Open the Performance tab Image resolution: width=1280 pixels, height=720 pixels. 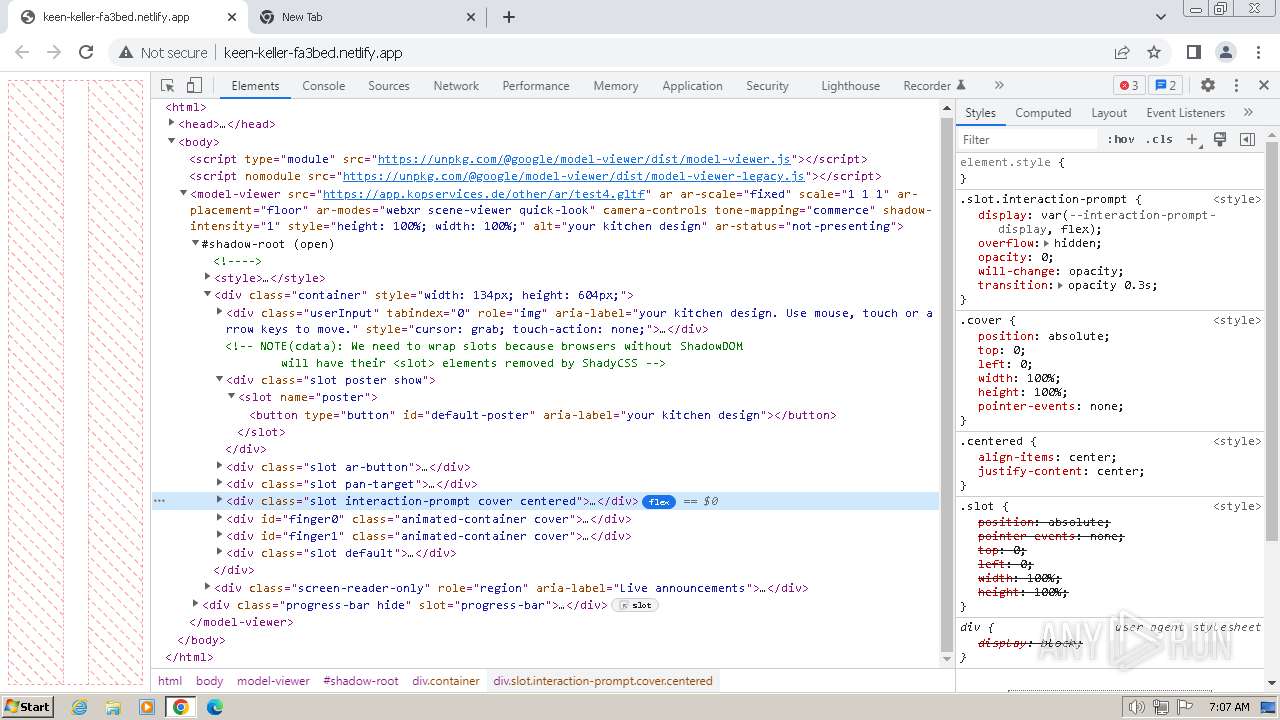click(x=536, y=85)
